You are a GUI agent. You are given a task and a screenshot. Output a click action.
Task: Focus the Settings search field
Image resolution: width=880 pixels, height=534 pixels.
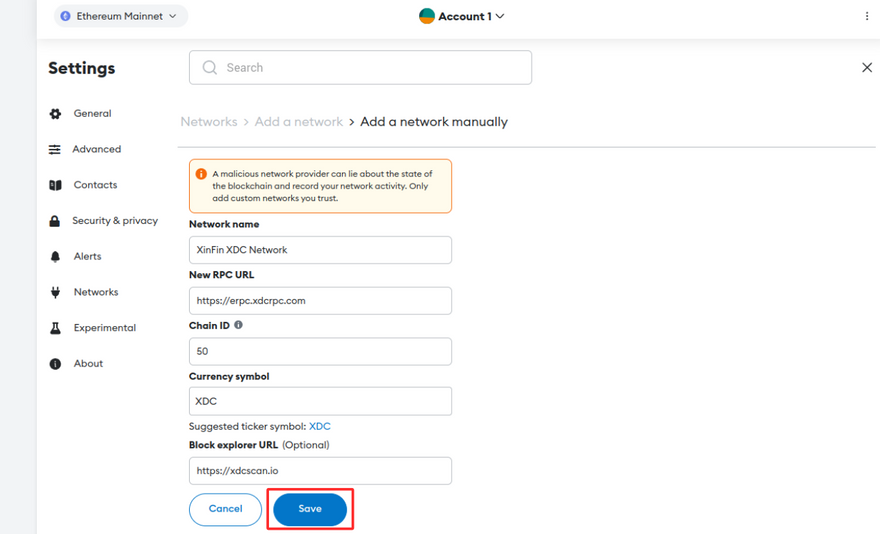click(360, 68)
